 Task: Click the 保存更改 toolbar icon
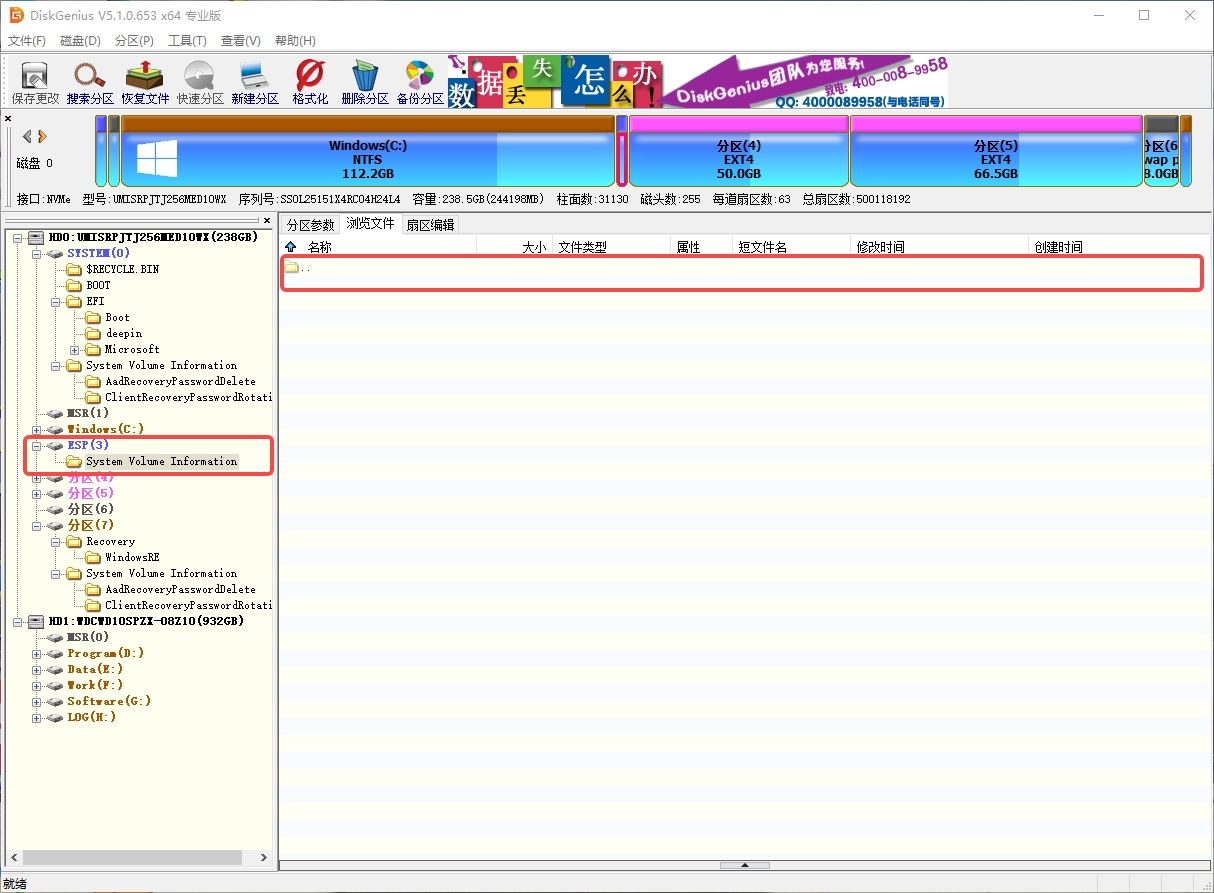(x=36, y=82)
